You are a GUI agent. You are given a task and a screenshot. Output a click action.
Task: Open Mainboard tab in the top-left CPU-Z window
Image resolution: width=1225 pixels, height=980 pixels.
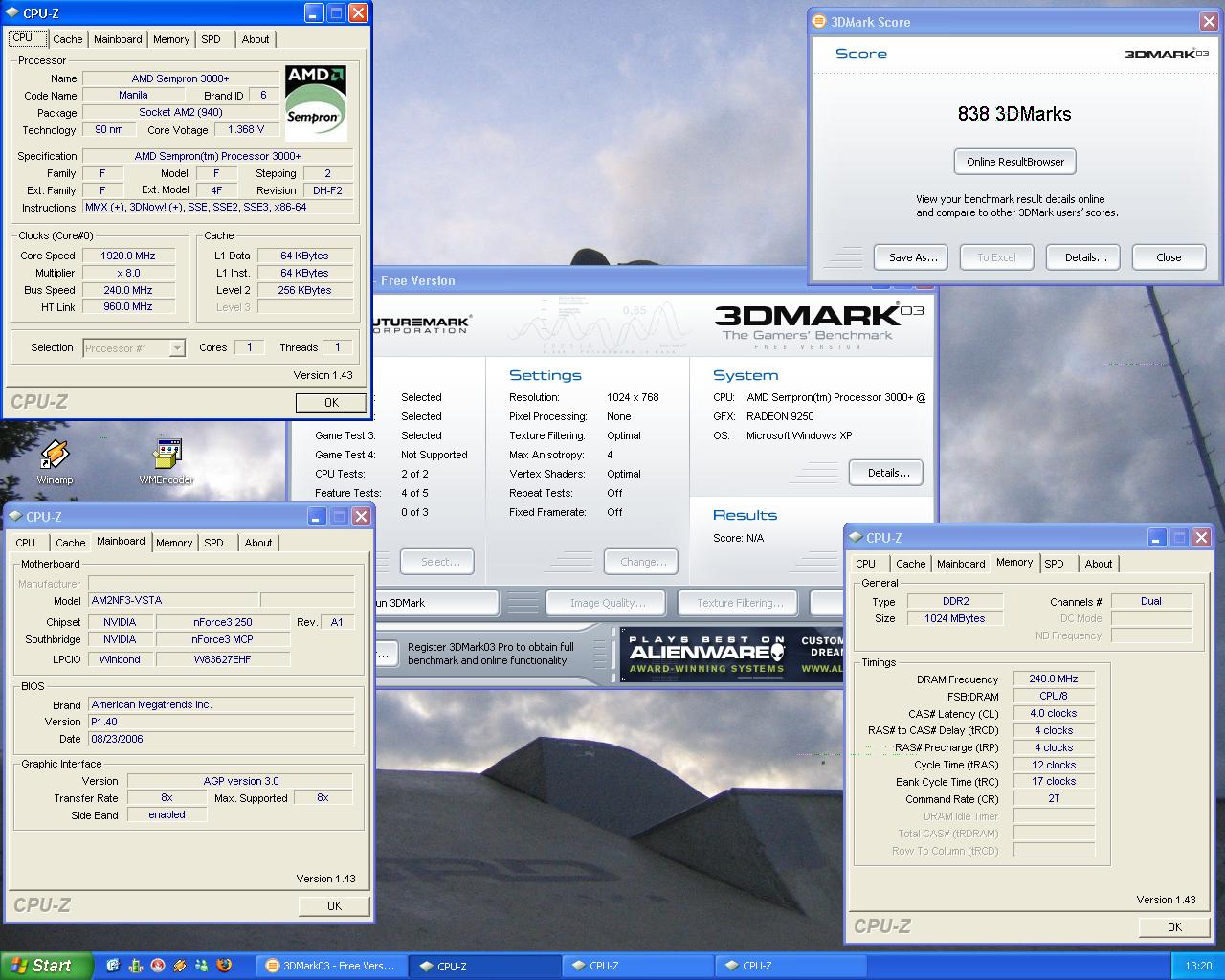[118, 39]
